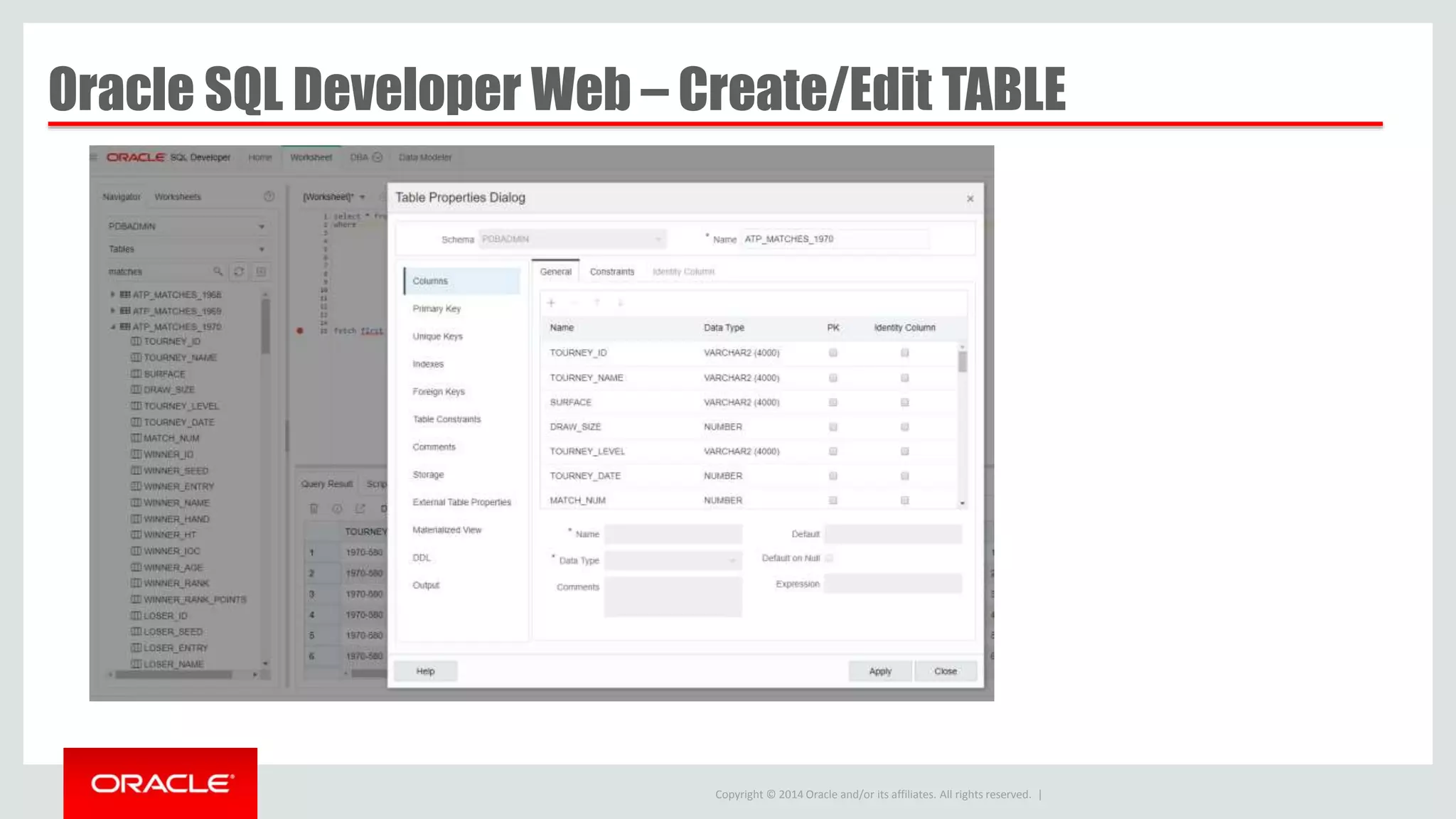Click the Navigator refresh icon
Screen dimensions: 1456x819
[x=239, y=272]
